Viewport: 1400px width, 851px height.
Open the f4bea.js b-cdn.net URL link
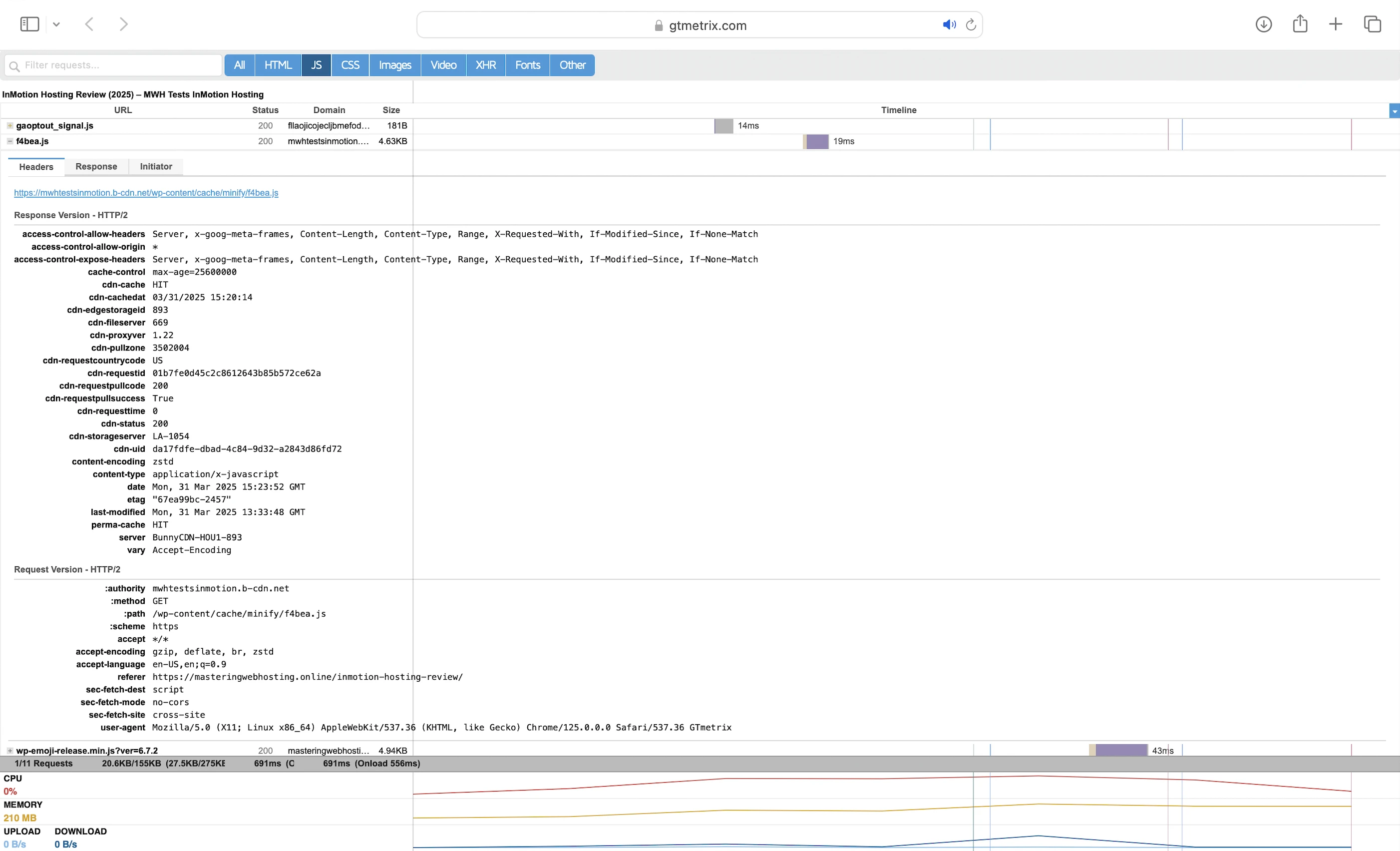(x=146, y=193)
